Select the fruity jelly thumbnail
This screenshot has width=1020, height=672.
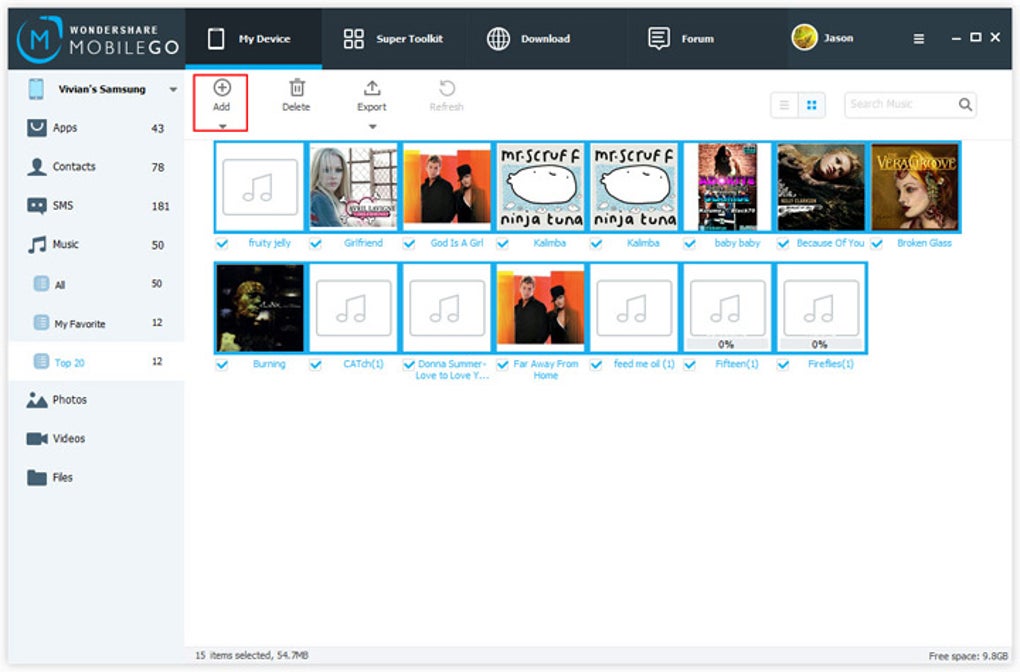pyautogui.click(x=260, y=187)
